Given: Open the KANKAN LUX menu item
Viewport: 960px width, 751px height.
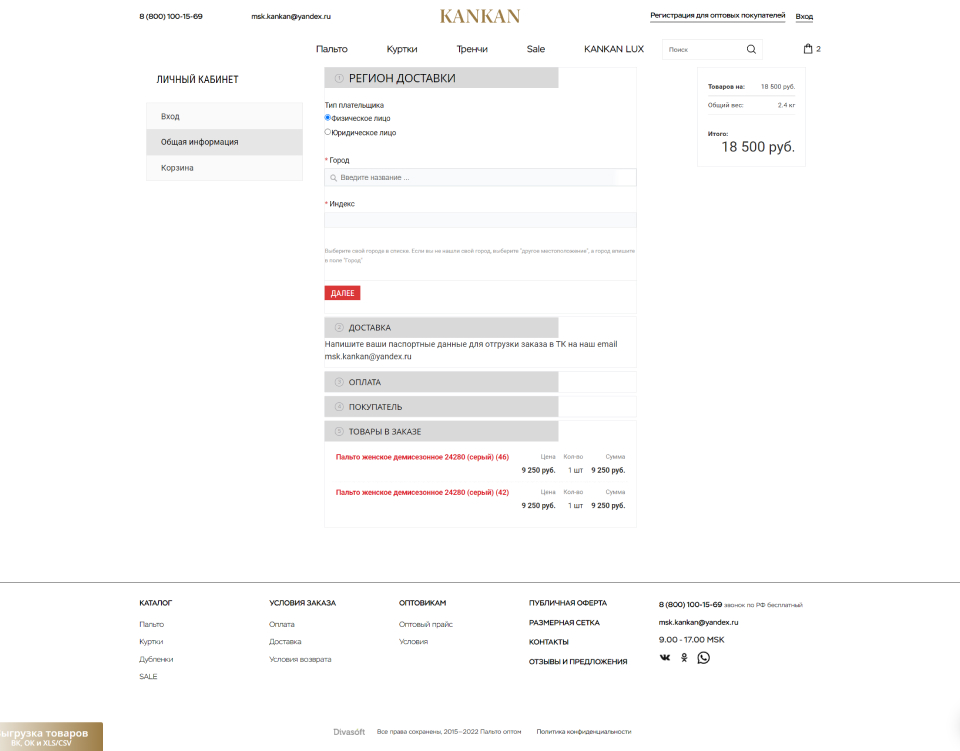Looking at the screenshot, I should 613,49.
